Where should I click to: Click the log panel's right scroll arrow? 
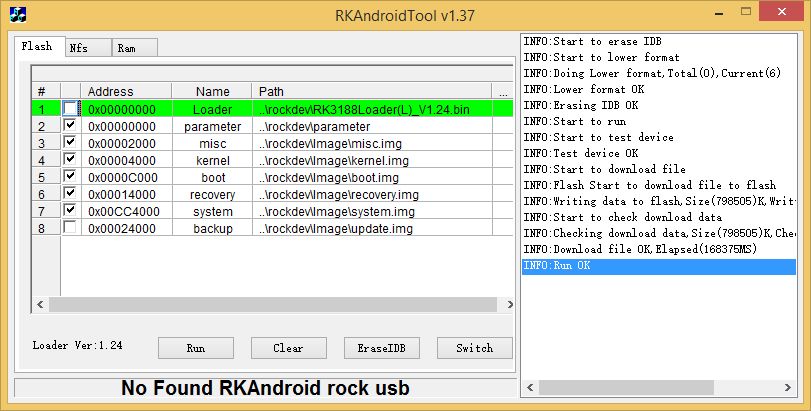pyautogui.click(x=788, y=387)
